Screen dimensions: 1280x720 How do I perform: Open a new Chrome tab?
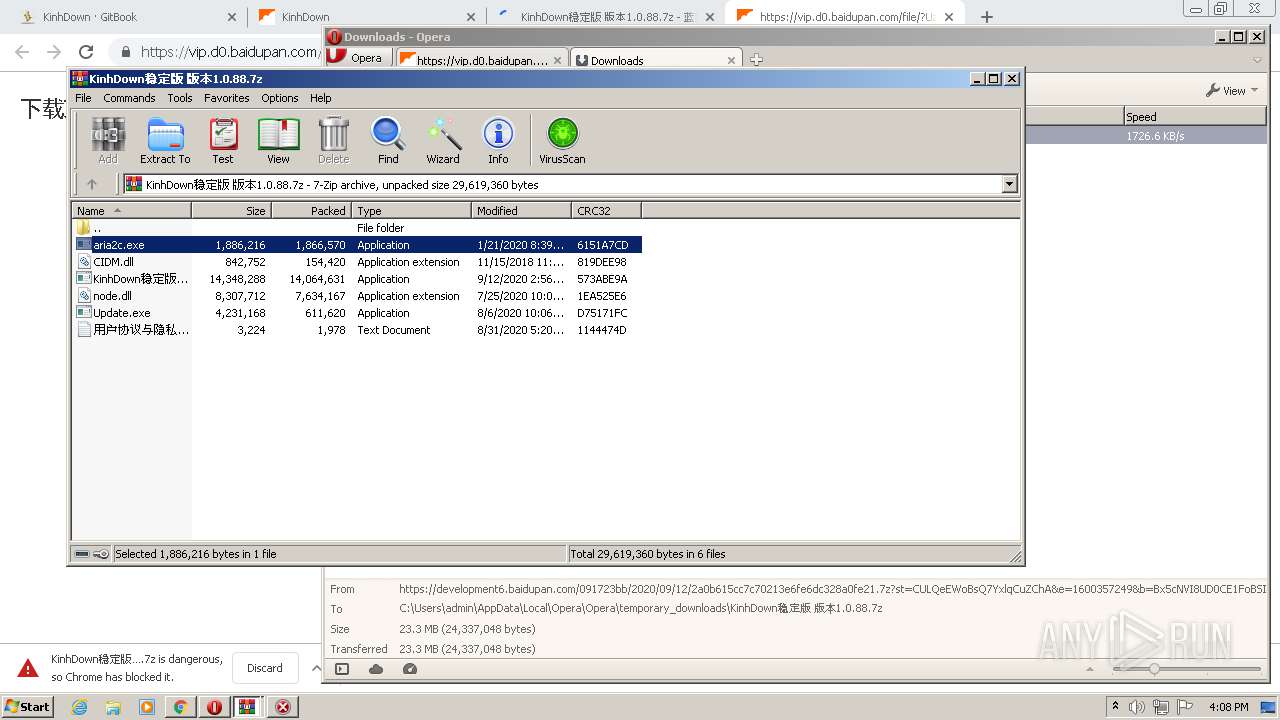pos(987,17)
